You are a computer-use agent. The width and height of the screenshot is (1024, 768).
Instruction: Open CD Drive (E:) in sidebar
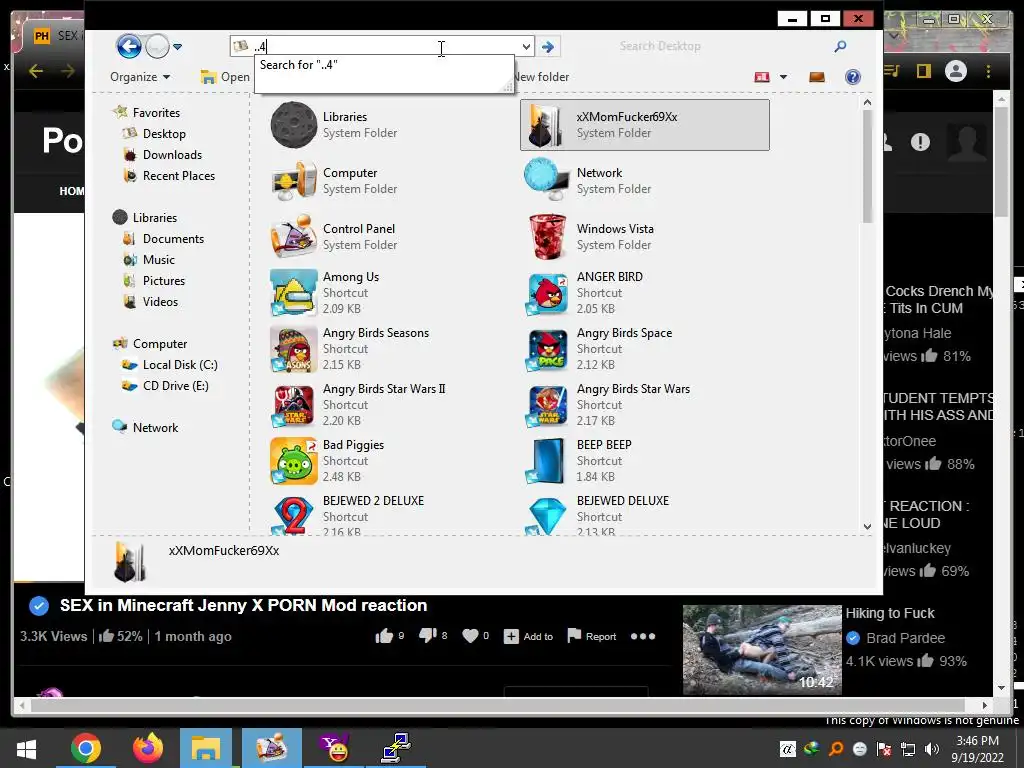click(x=175, y=386)
